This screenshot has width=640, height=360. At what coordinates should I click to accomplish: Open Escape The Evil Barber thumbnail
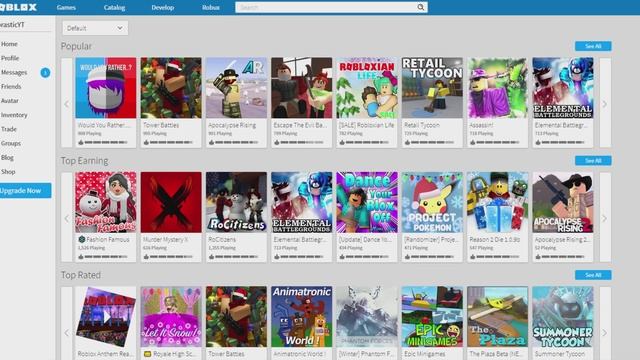(302, 88)
